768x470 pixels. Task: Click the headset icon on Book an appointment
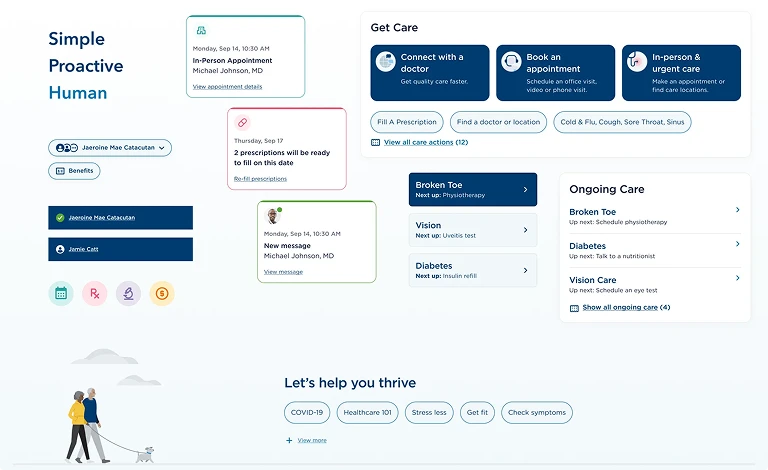511,62
